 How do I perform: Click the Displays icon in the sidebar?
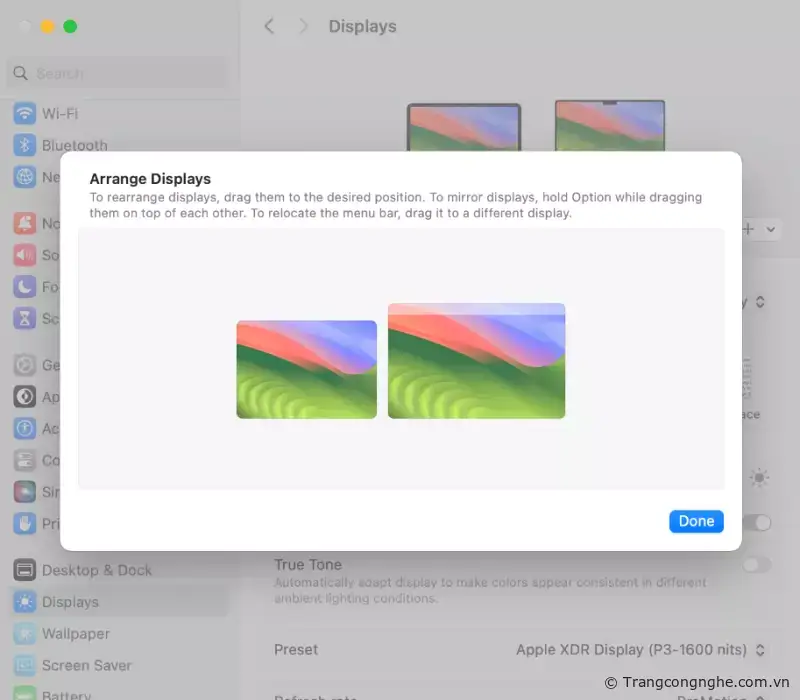24,602
